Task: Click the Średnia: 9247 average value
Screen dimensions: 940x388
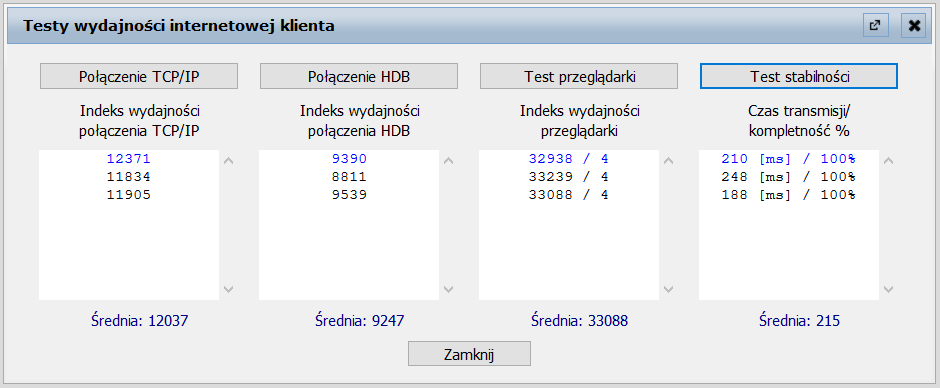Action: coord(360,321)
